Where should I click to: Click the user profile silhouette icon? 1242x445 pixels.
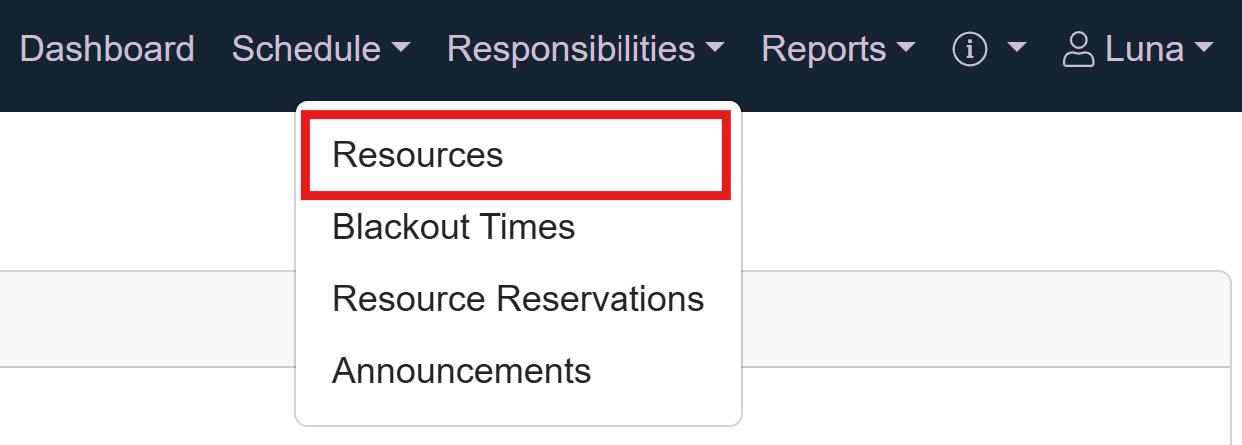point(1078,49)
